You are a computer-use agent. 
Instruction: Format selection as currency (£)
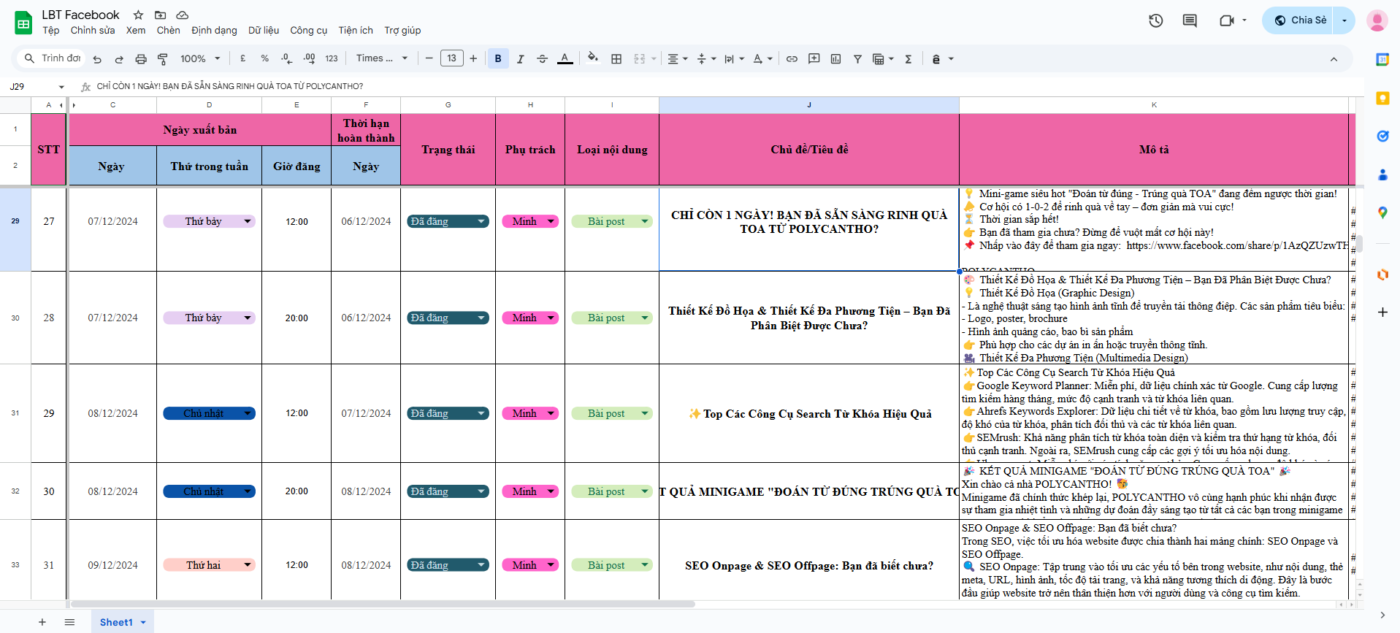pos(243,59)
